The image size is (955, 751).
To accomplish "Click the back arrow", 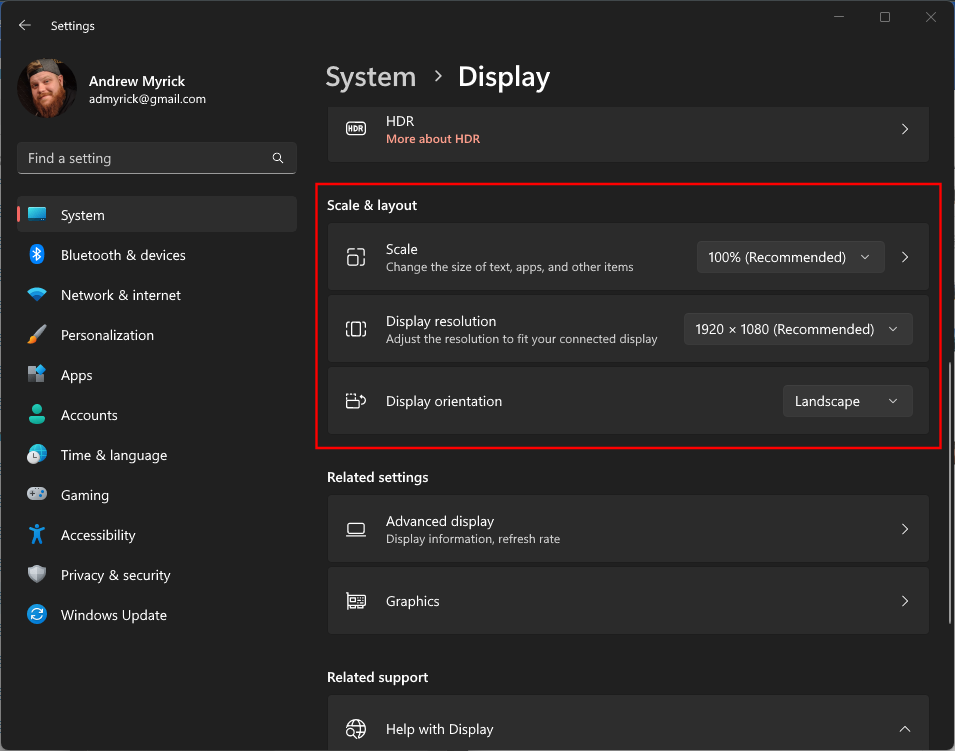I will (24, 25).
